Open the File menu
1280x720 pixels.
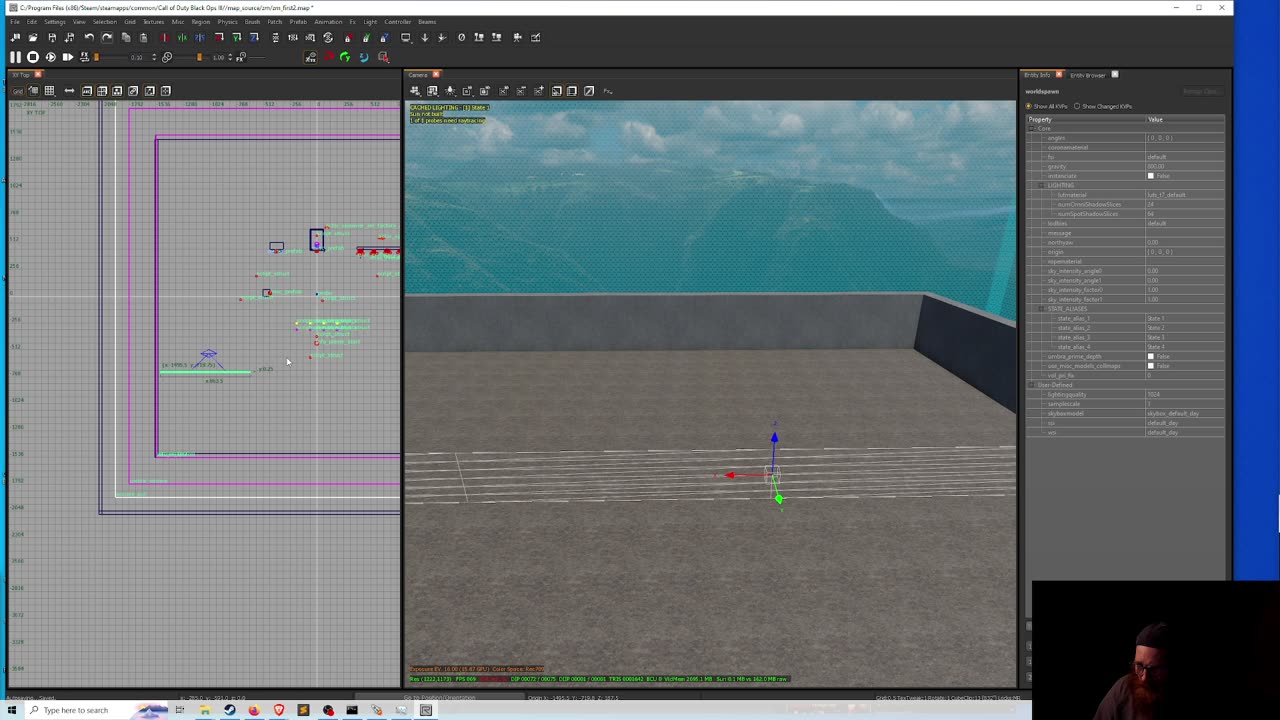pos(14,22)
